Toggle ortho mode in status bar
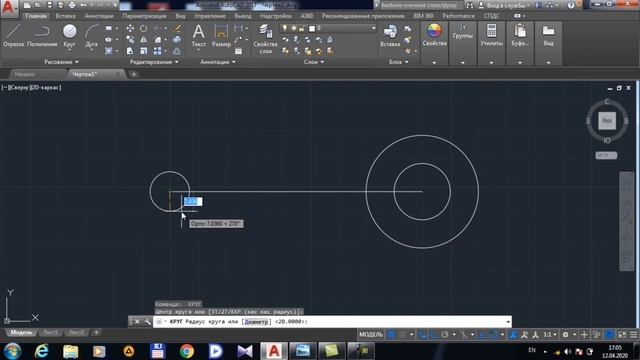Viewport: 640px width, 360px height. pos(434,335)
